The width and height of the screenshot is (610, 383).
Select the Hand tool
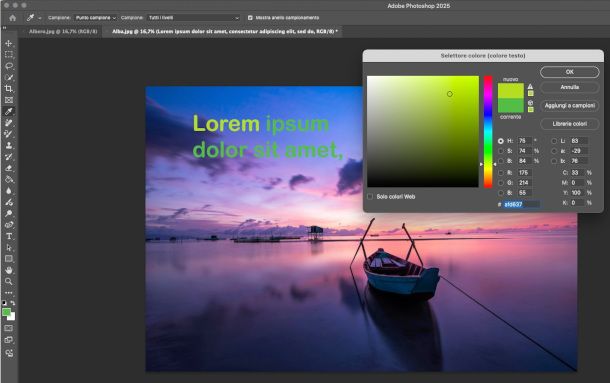click(x=9, y=270)
